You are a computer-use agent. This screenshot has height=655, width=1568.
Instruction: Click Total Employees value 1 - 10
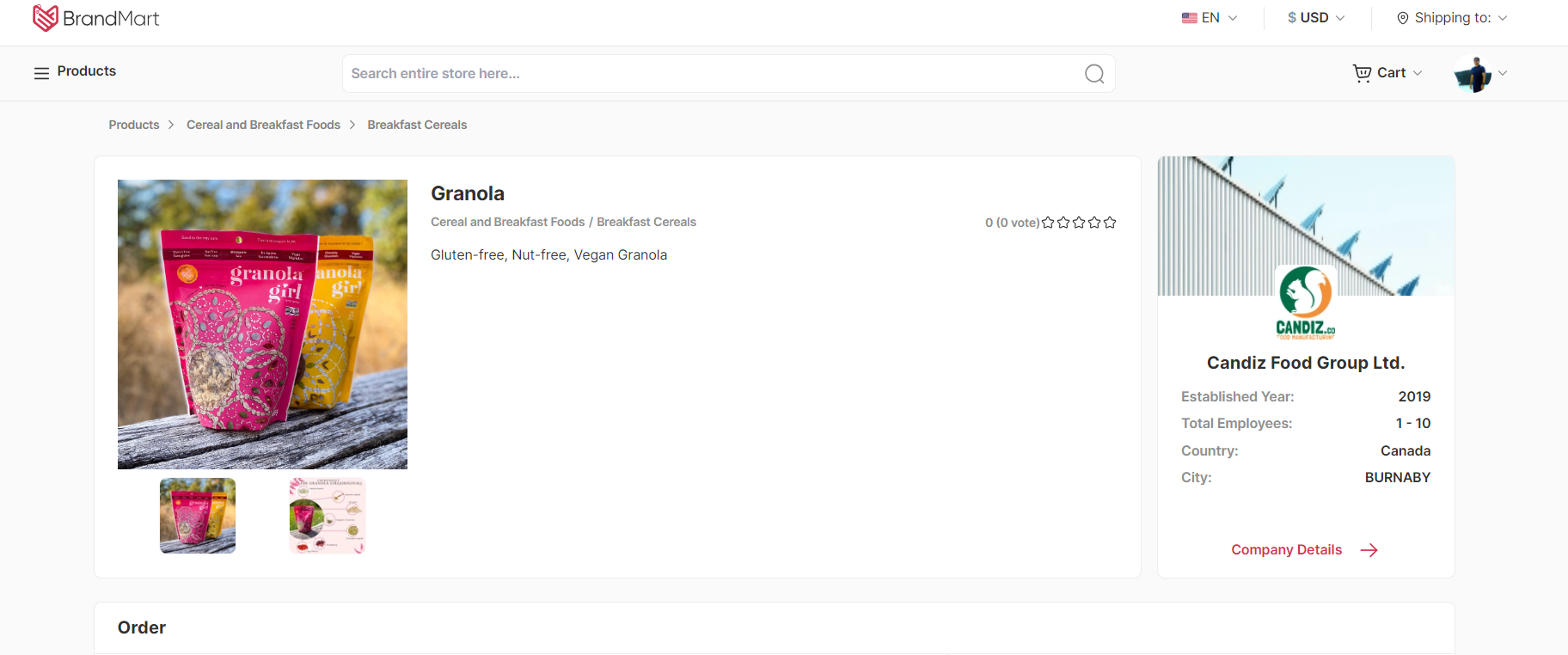click(x=1413, y=423)
